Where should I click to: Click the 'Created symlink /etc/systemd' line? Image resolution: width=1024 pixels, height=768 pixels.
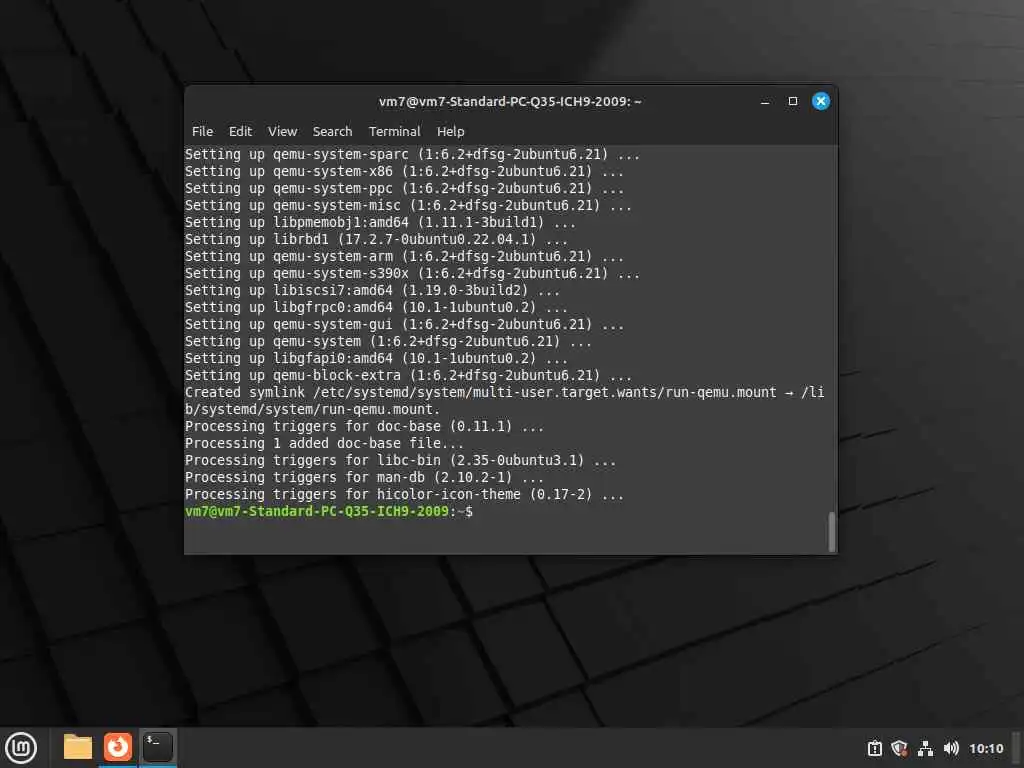(x=504, y=392)
